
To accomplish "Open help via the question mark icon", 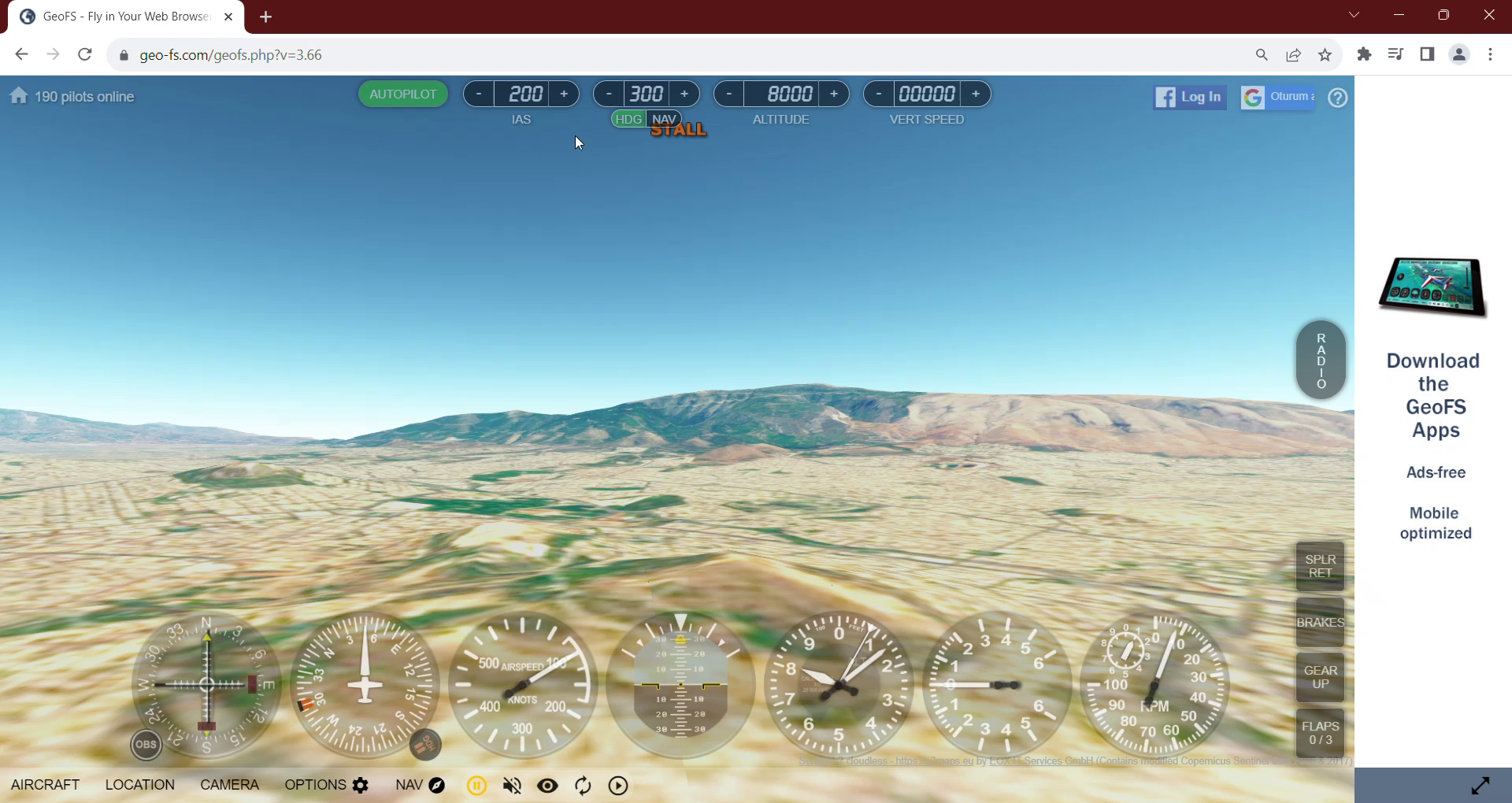I will pyautogui.click(x=1337, y=98).
